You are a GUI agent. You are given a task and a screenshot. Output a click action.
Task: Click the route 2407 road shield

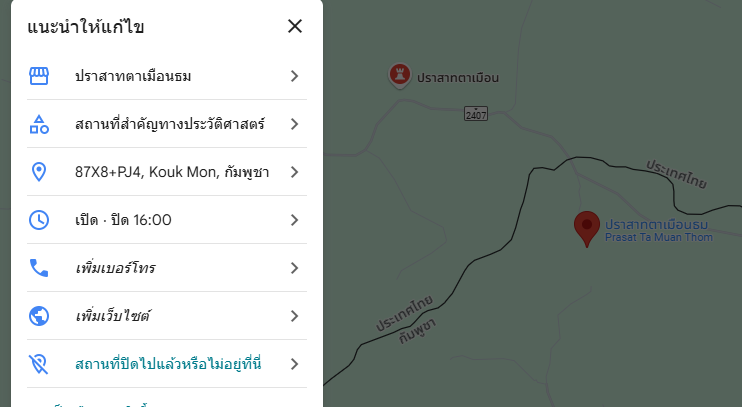tap(476, 114)
